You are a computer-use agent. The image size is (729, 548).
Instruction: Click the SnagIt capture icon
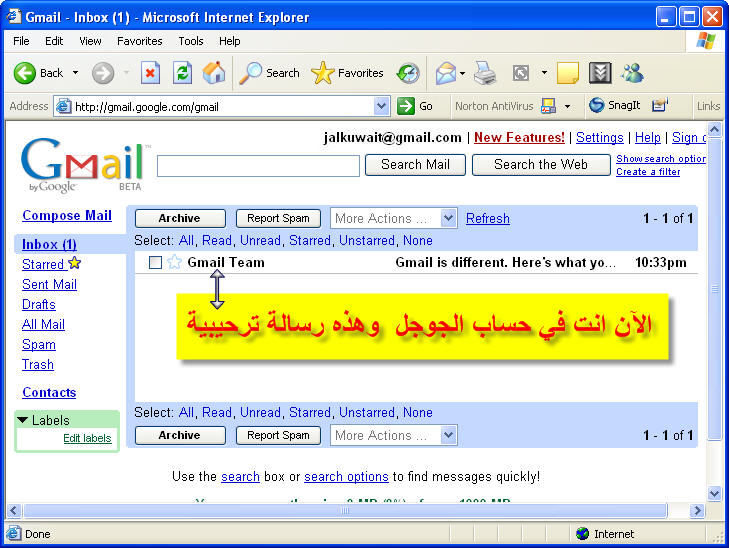[596, 106]
